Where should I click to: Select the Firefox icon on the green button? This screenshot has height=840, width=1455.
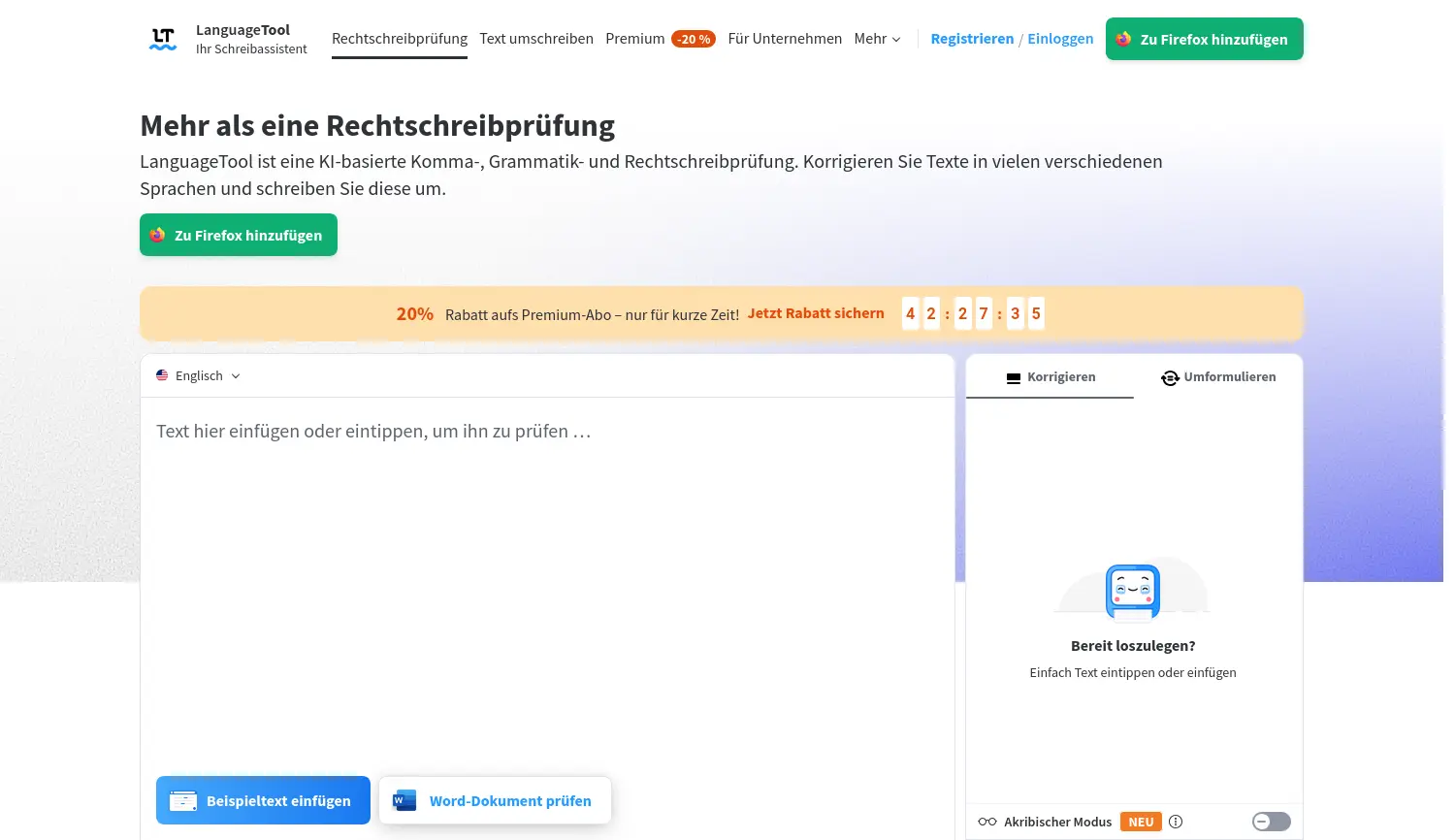(x=1123, y=39)
